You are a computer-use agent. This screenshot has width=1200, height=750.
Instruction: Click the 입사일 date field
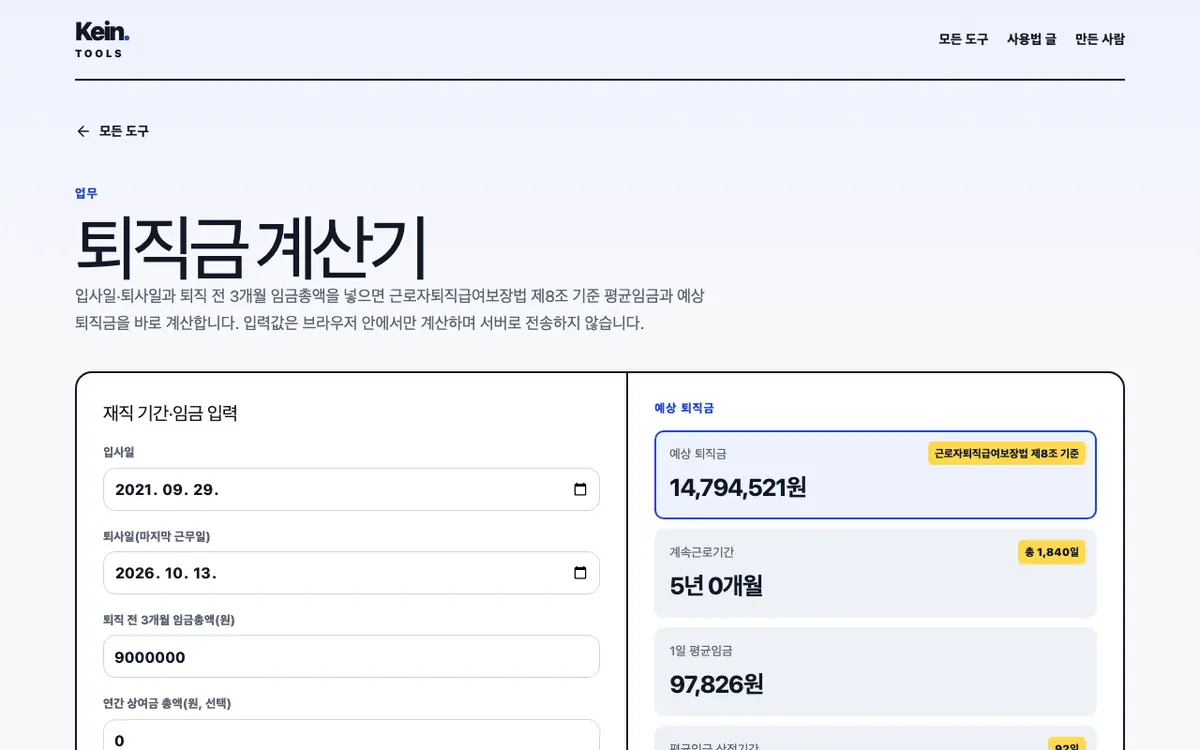pos(351,489)
